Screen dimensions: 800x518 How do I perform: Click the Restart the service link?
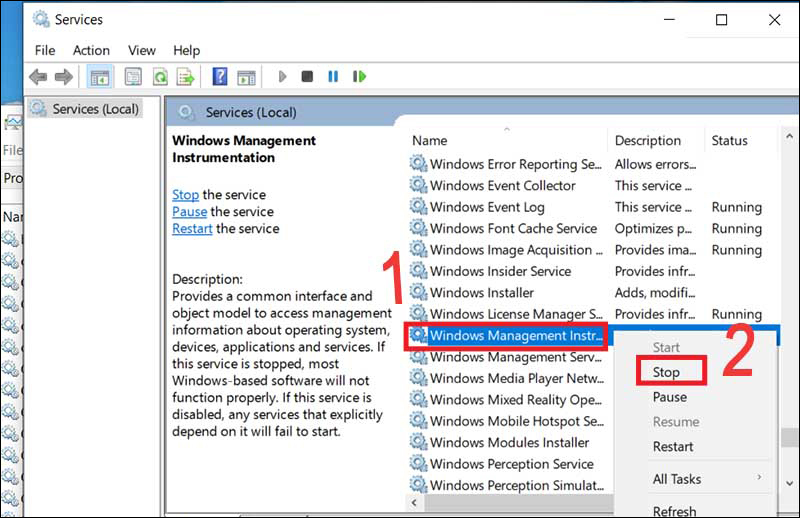pos(192,228)
